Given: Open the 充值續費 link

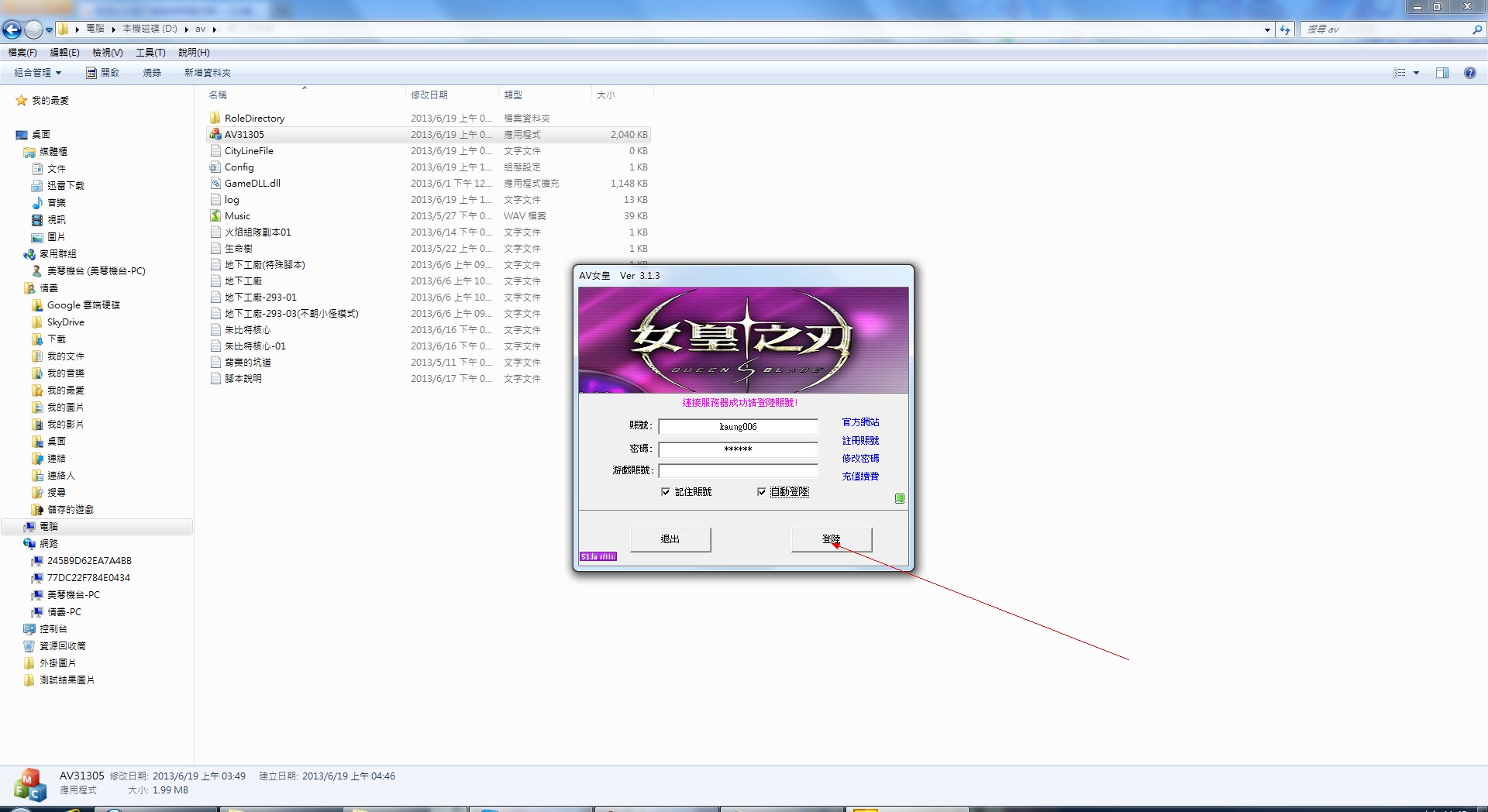Looking at the screenshot, I should pyautogui.click(x=860, y=477).
